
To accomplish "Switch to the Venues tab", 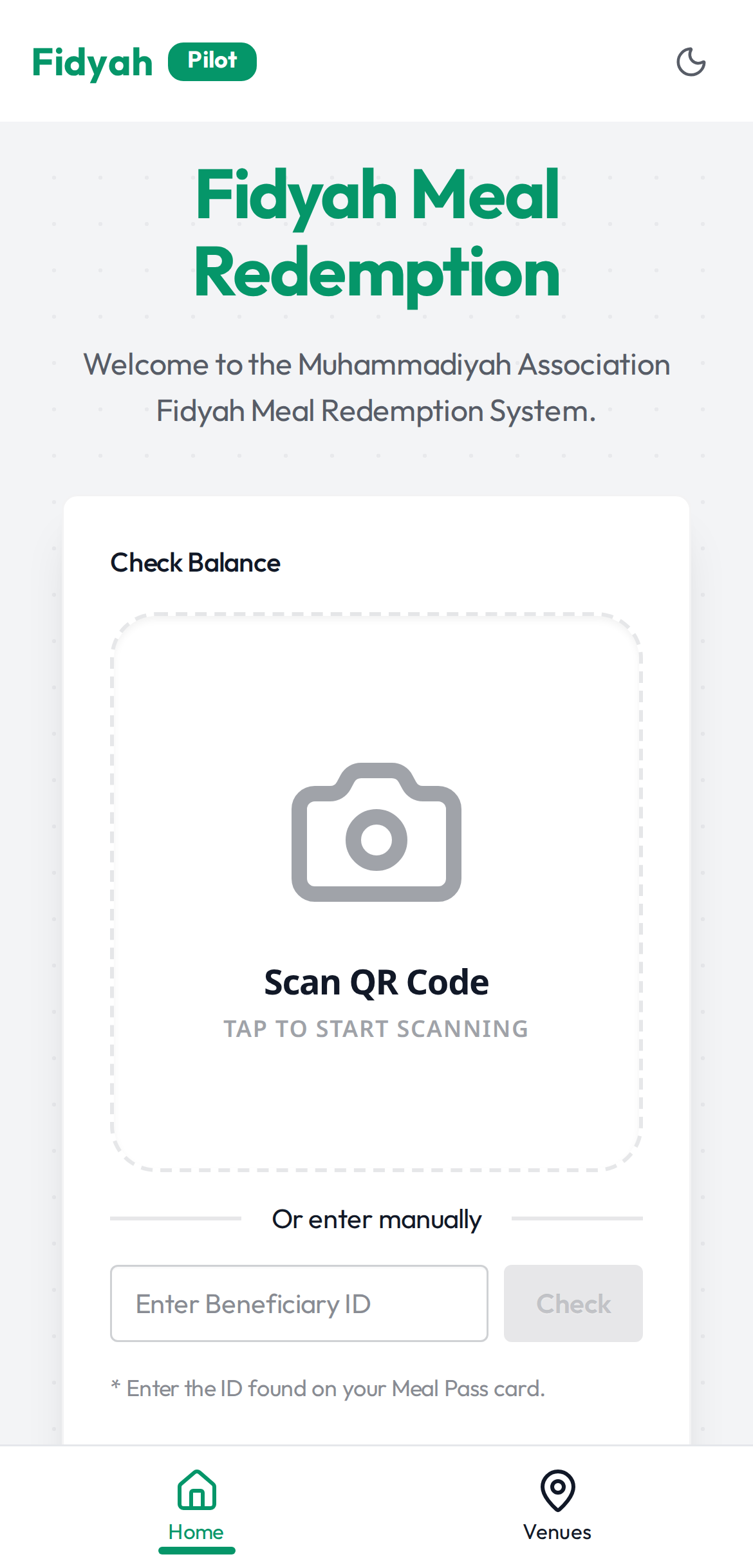I will [x=557, y=1509].
